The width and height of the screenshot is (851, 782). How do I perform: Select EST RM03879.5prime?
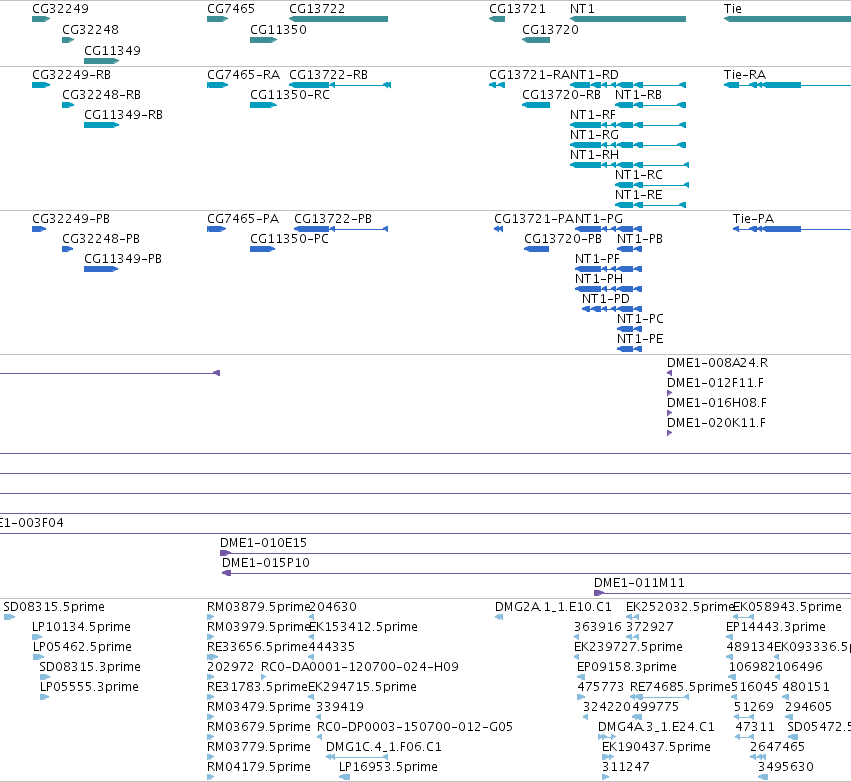[258, 607]
